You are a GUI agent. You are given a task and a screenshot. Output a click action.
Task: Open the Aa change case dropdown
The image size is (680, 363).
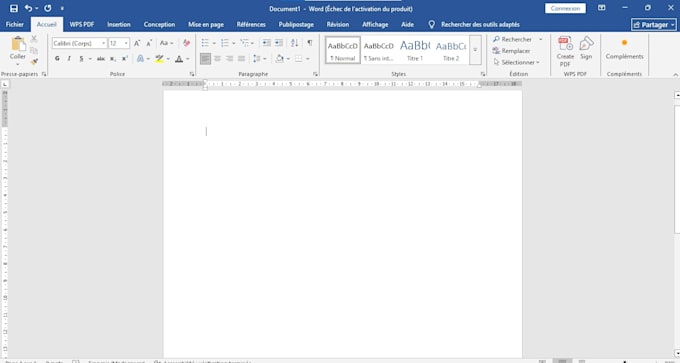coord(166,43)
